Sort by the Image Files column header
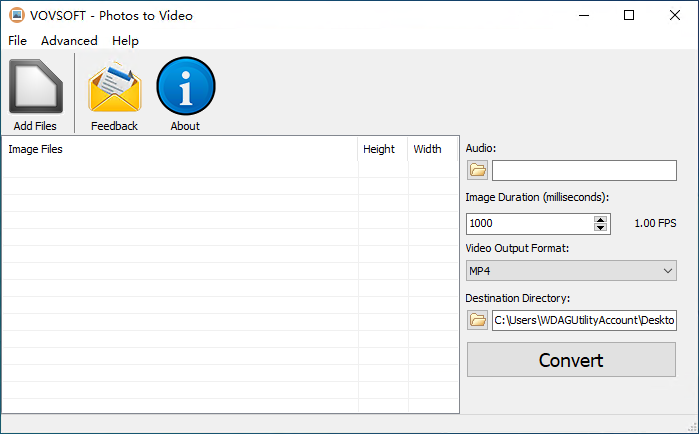699x434 pixels. tap(180, 149)
